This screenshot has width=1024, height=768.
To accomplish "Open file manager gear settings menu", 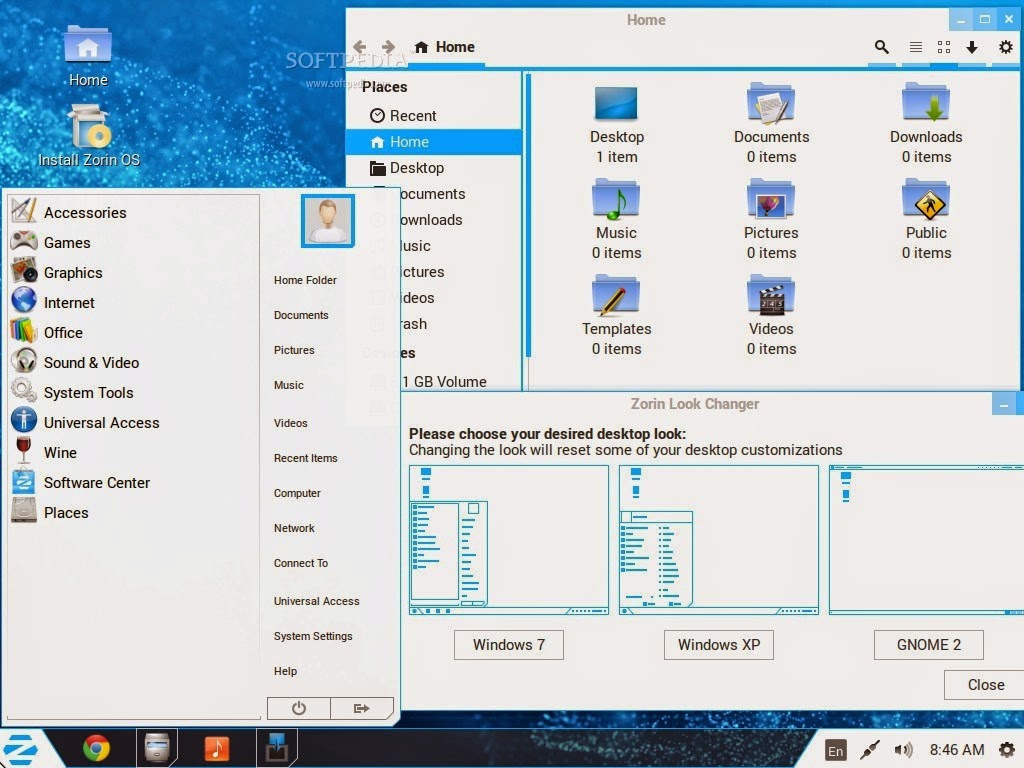I will pyautogui.click(x=1006, y=47).
